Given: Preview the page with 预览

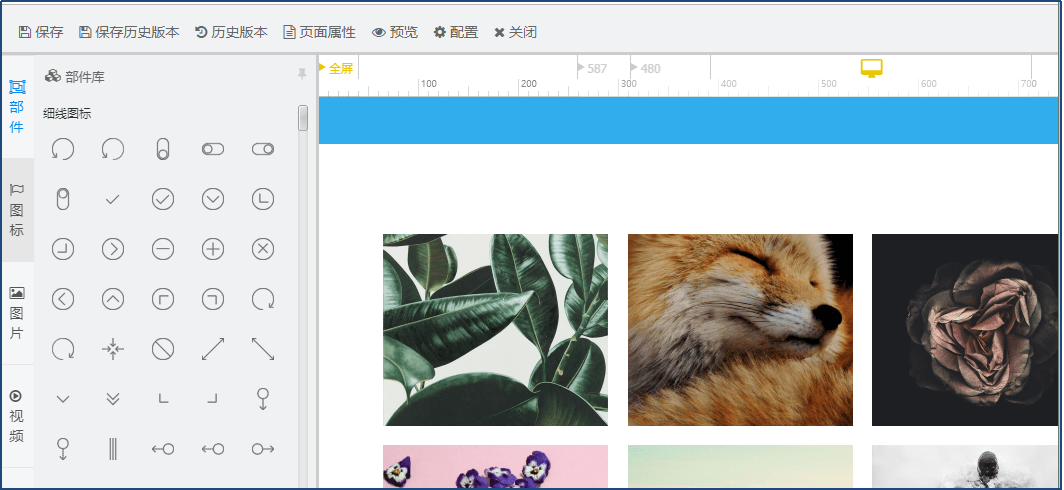Looking at the screenshot, I should tap(395, 32).
